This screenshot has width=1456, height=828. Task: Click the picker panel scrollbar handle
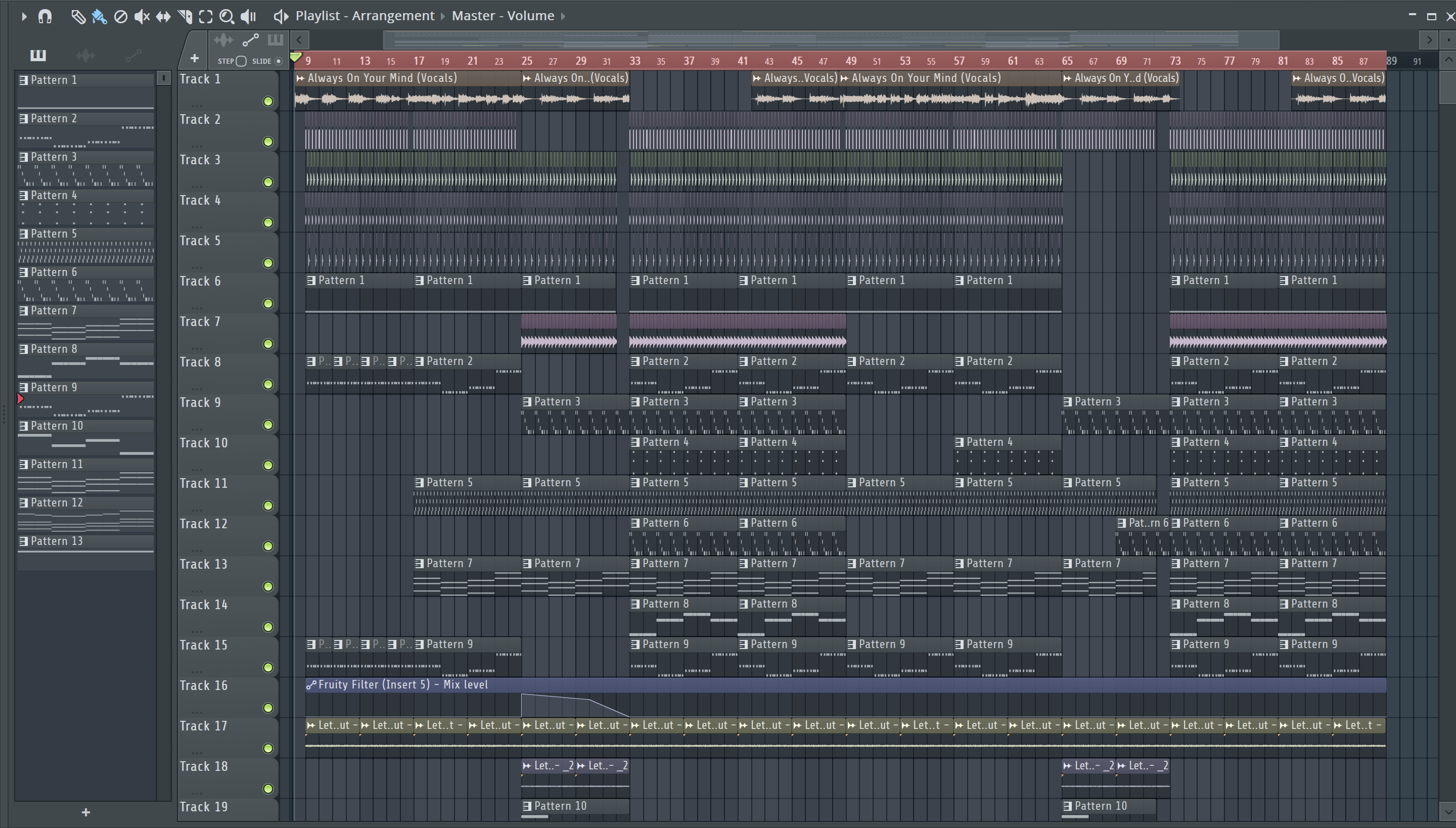[163, 78]
